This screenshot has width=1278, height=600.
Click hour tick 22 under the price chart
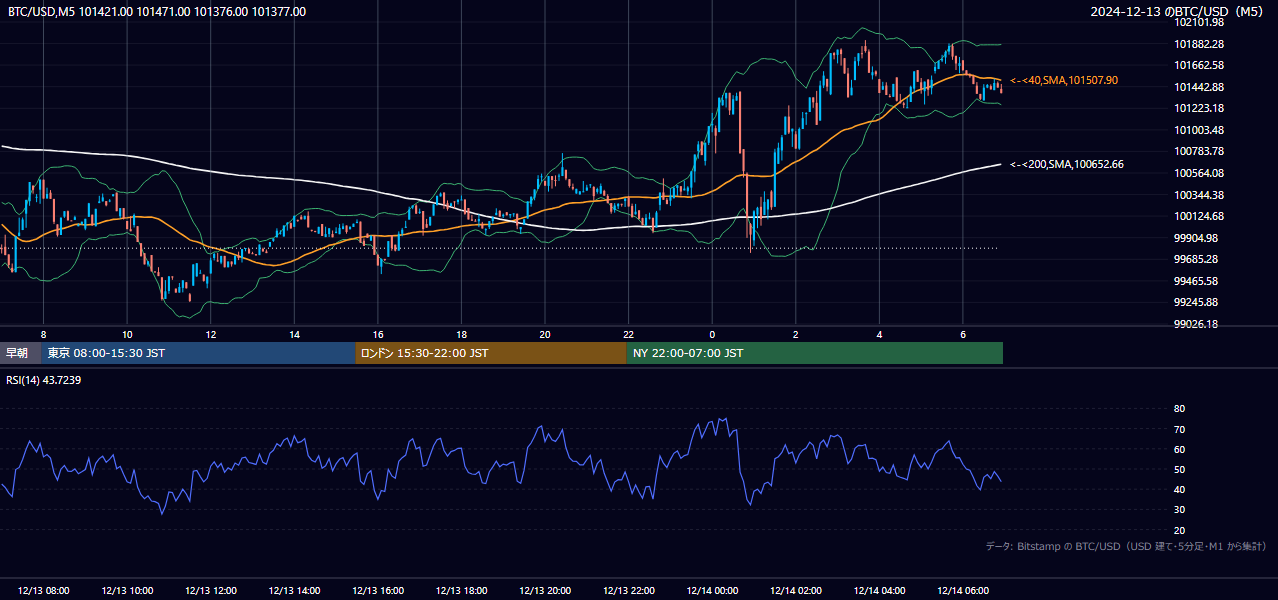(x=629, y=334)
